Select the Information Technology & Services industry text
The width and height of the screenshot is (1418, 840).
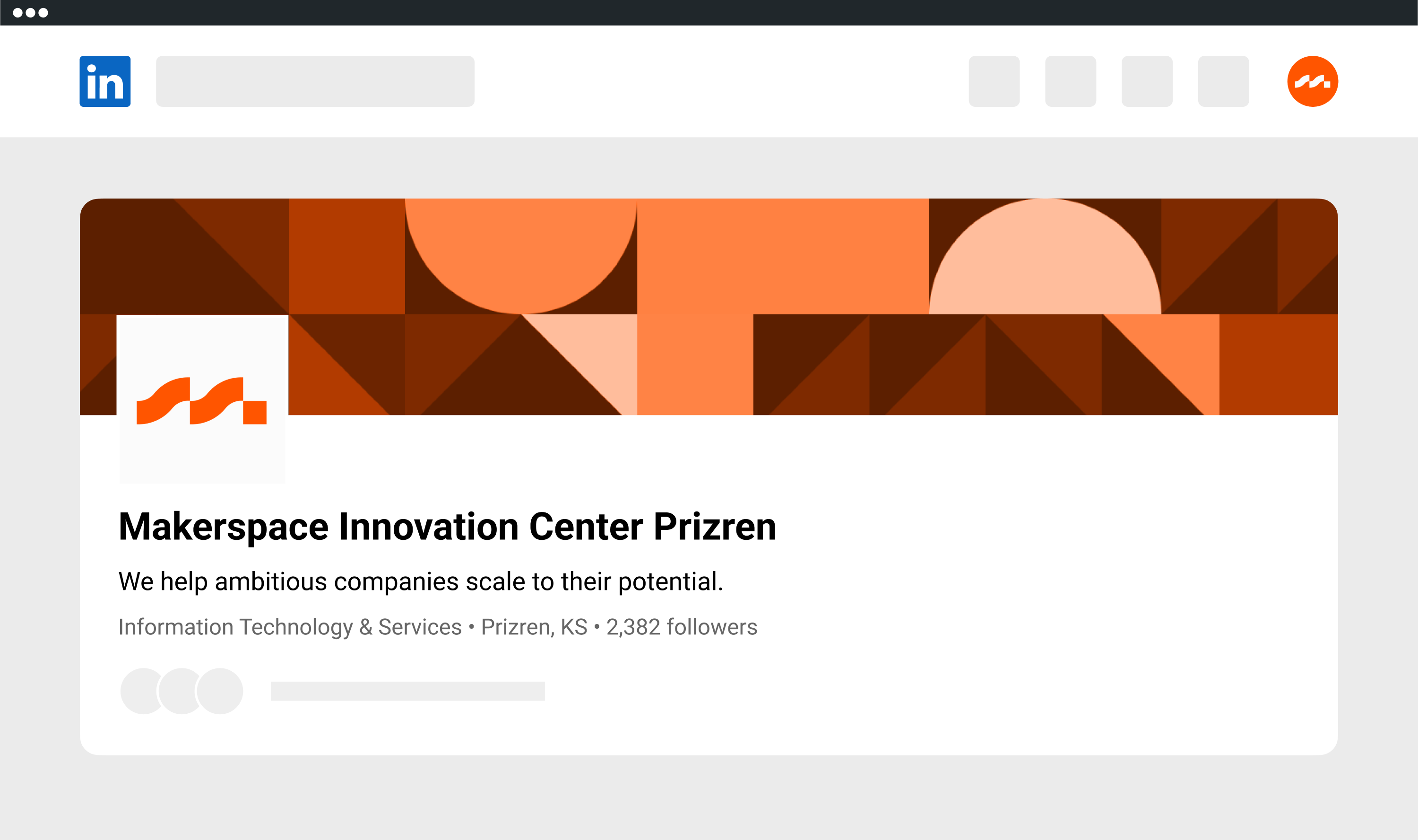pyautogui.click(x=290, y=627)
